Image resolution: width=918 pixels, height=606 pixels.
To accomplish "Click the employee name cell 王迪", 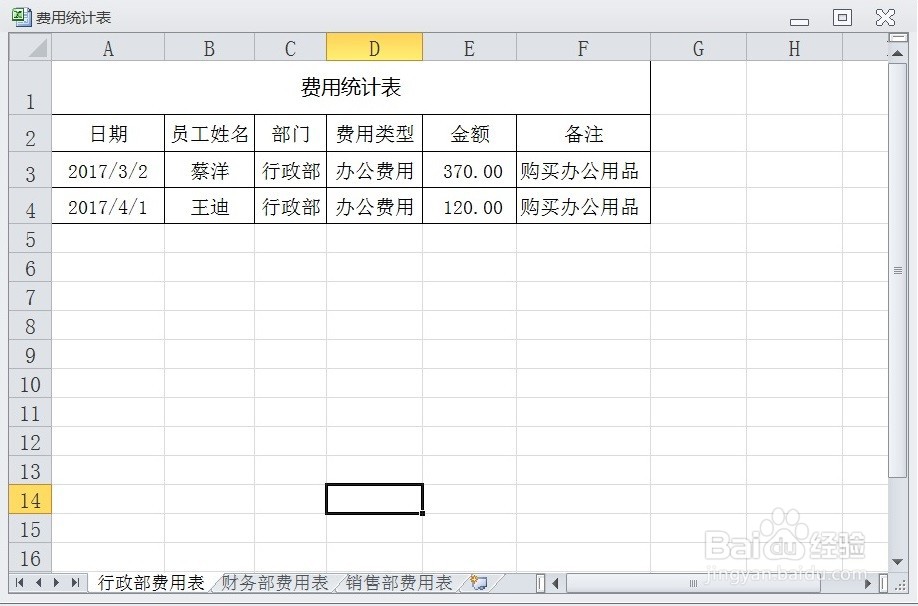I will coord(209,206).
